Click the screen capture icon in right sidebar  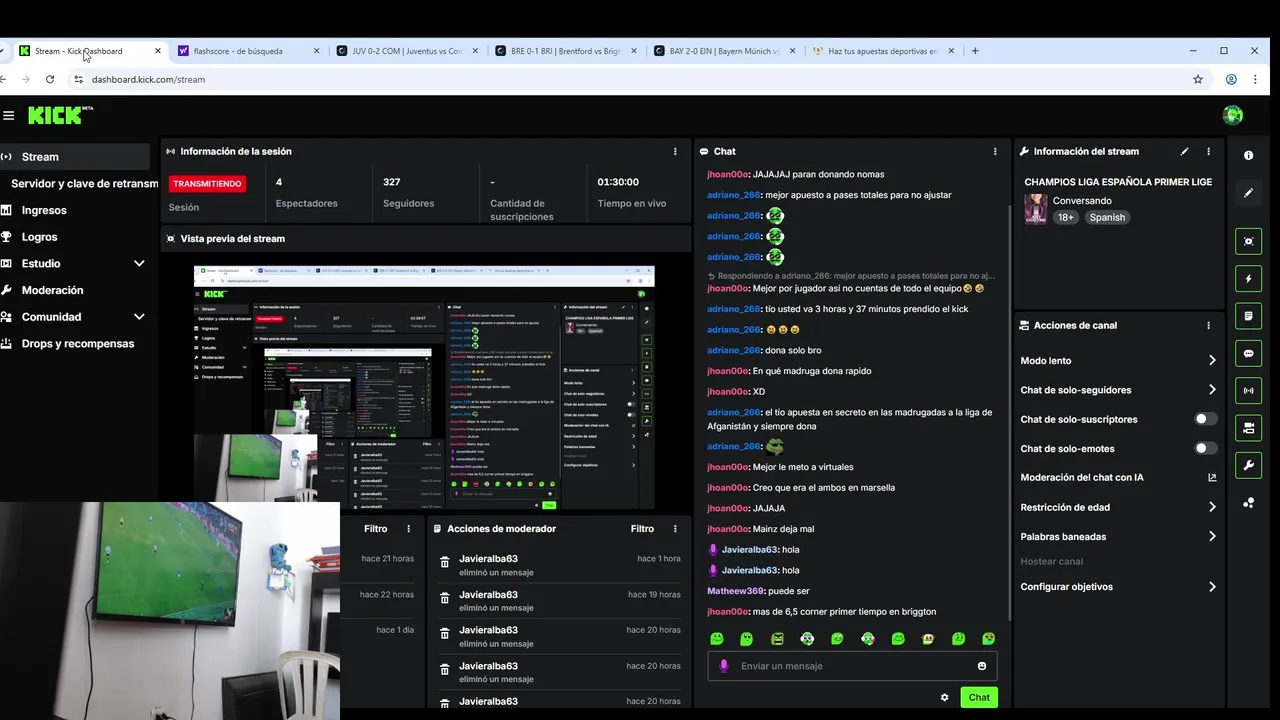coord(1248,241)
